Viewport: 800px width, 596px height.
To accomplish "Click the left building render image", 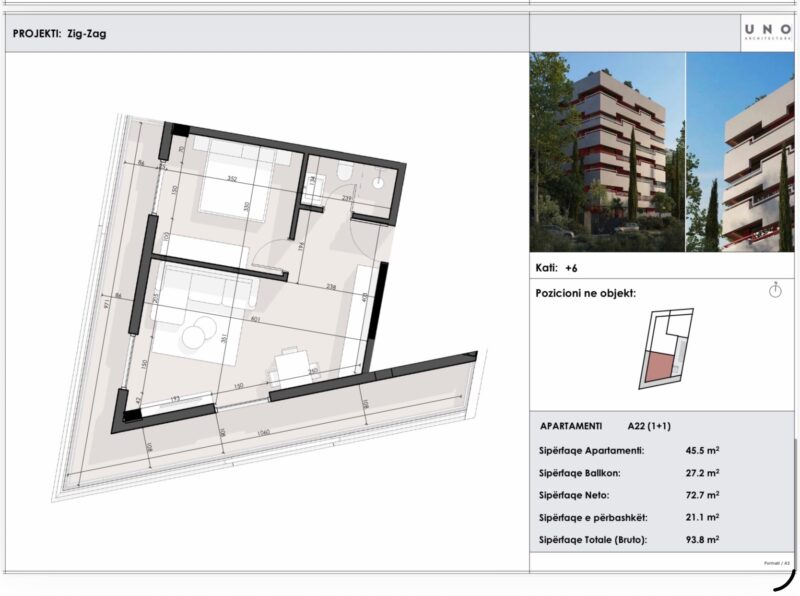I will pos(607,152).
